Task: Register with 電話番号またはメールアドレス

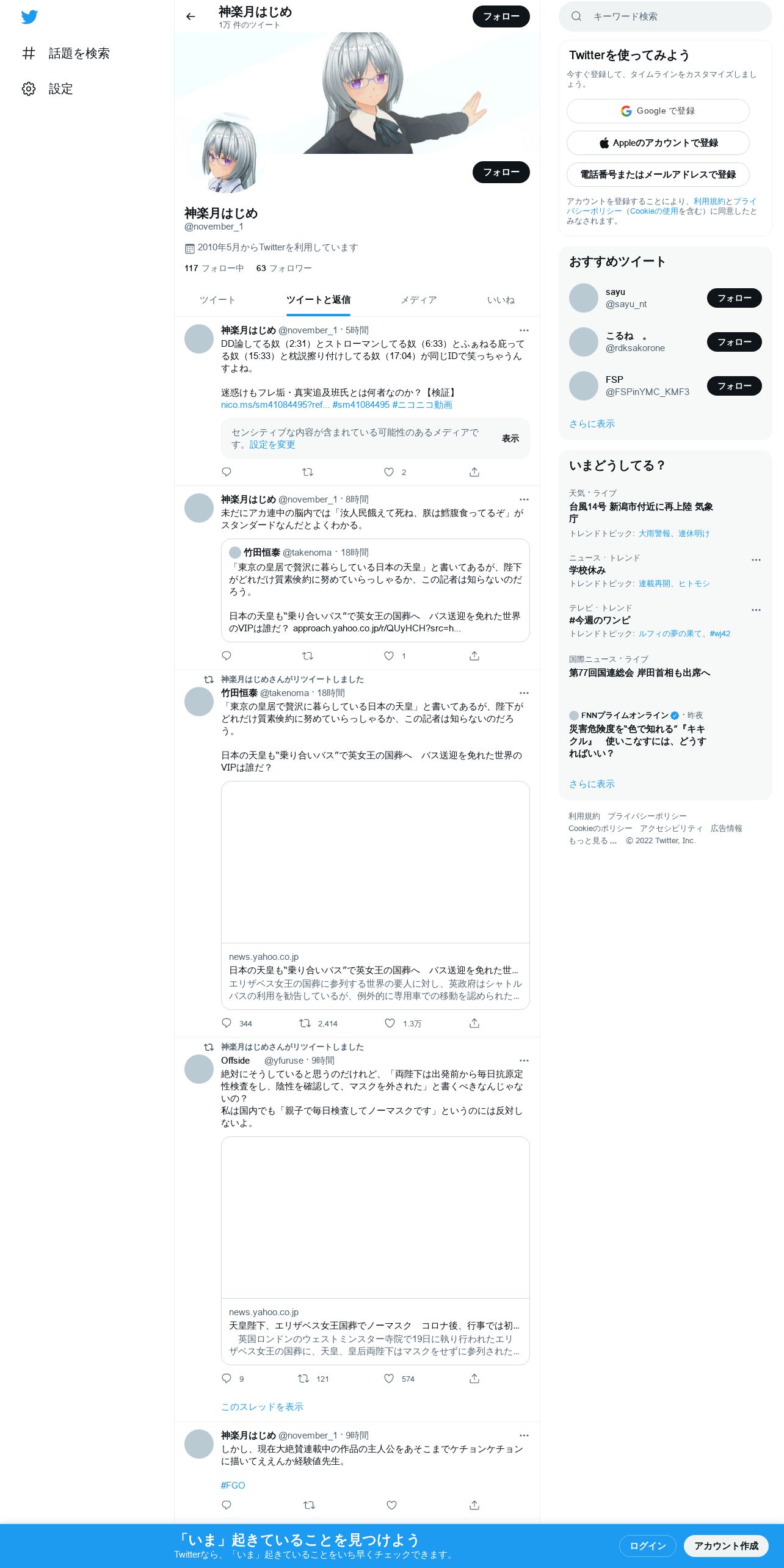Action: point(658,175)
